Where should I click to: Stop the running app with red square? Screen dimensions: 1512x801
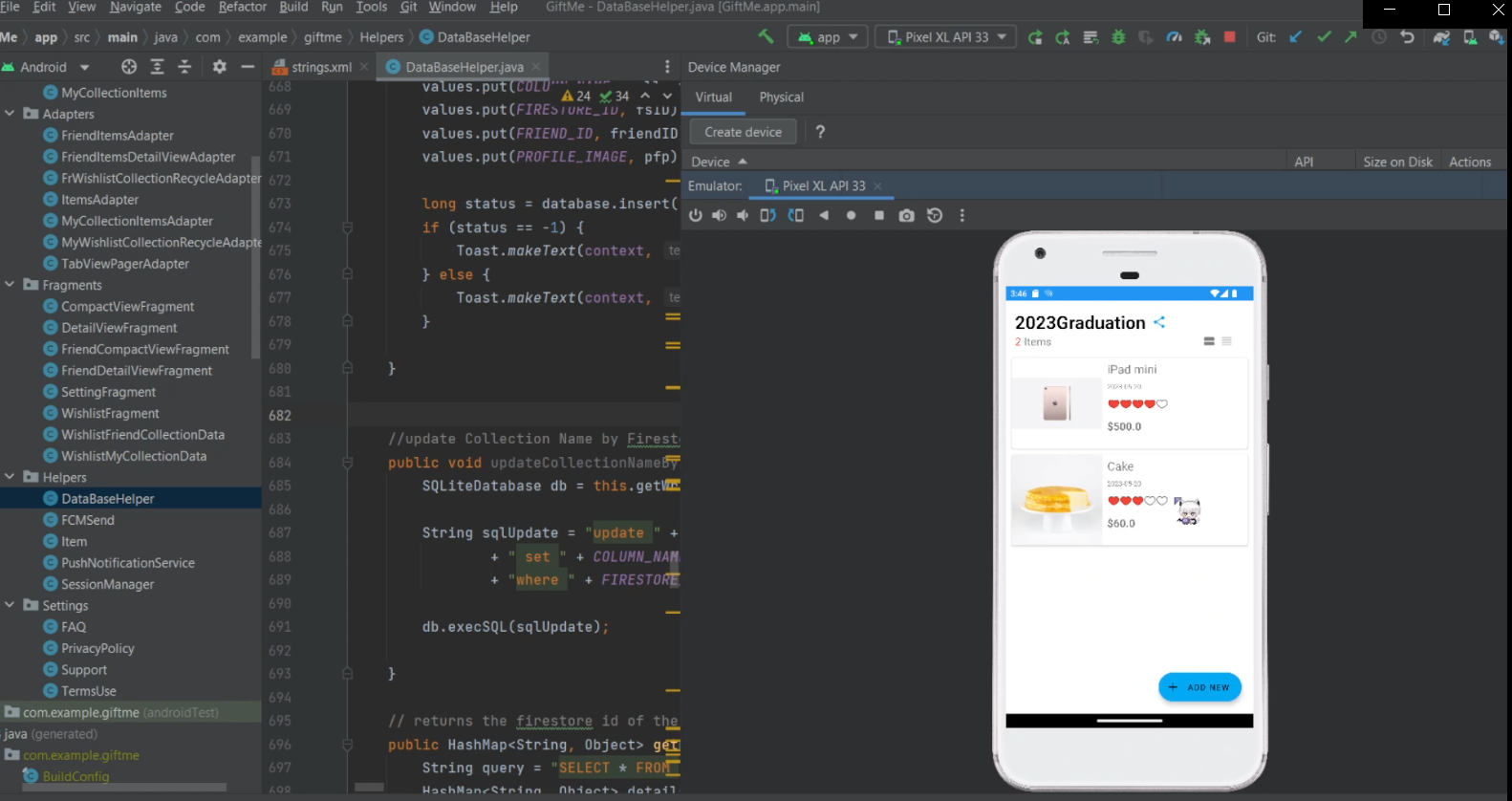click(1230, 37)
